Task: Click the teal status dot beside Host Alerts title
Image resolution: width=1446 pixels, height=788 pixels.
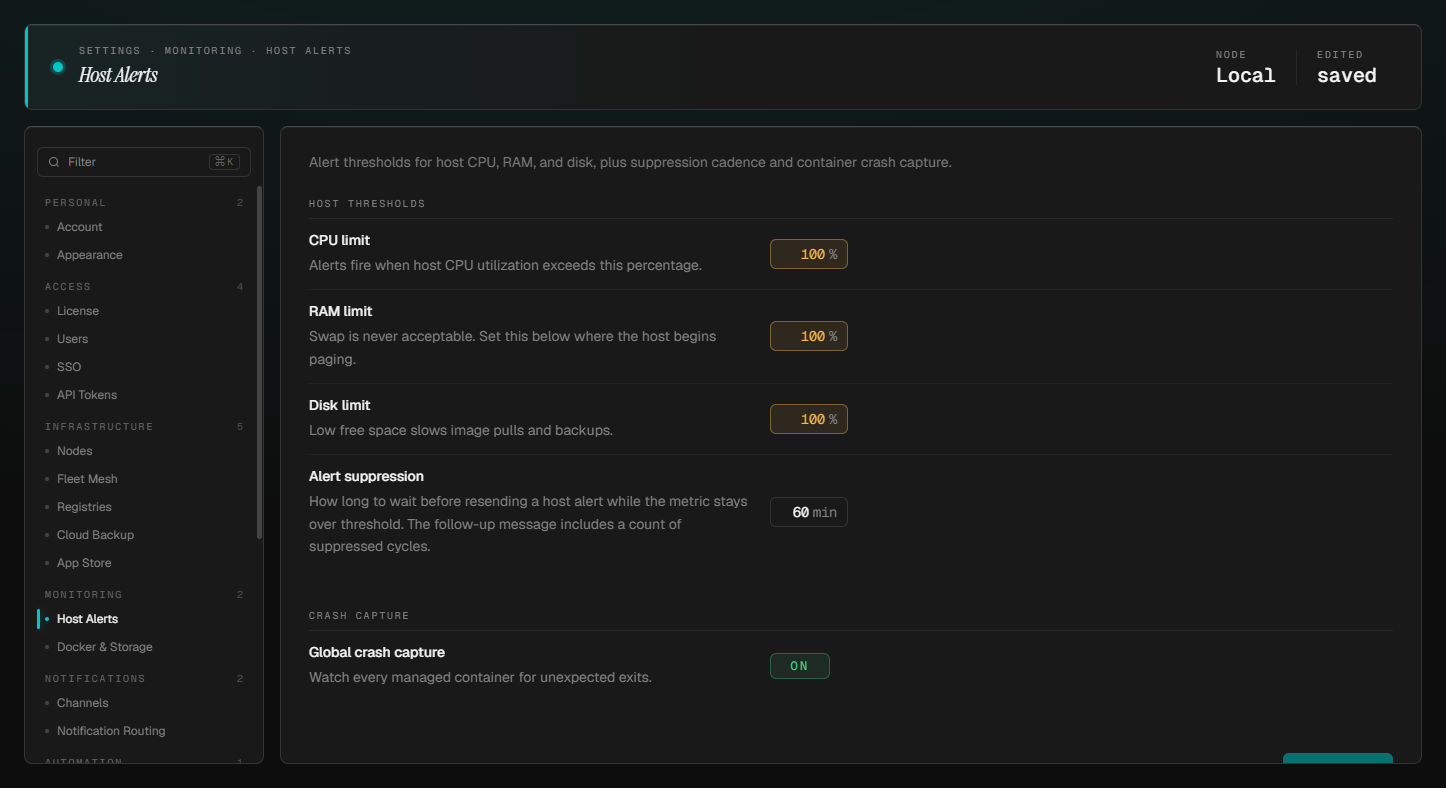Action: (x=58, y=67)
